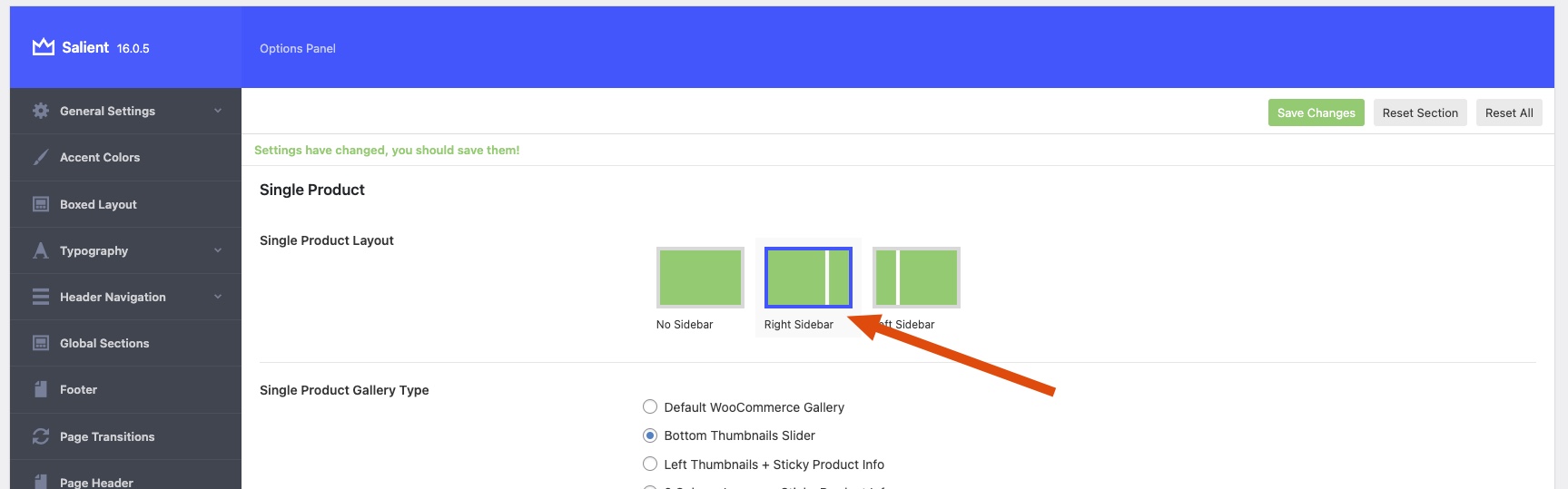Click the Footer icon in sidebar
This screenshot has height=489, width=1568.
pyautogui.click(x=41, y=389)
